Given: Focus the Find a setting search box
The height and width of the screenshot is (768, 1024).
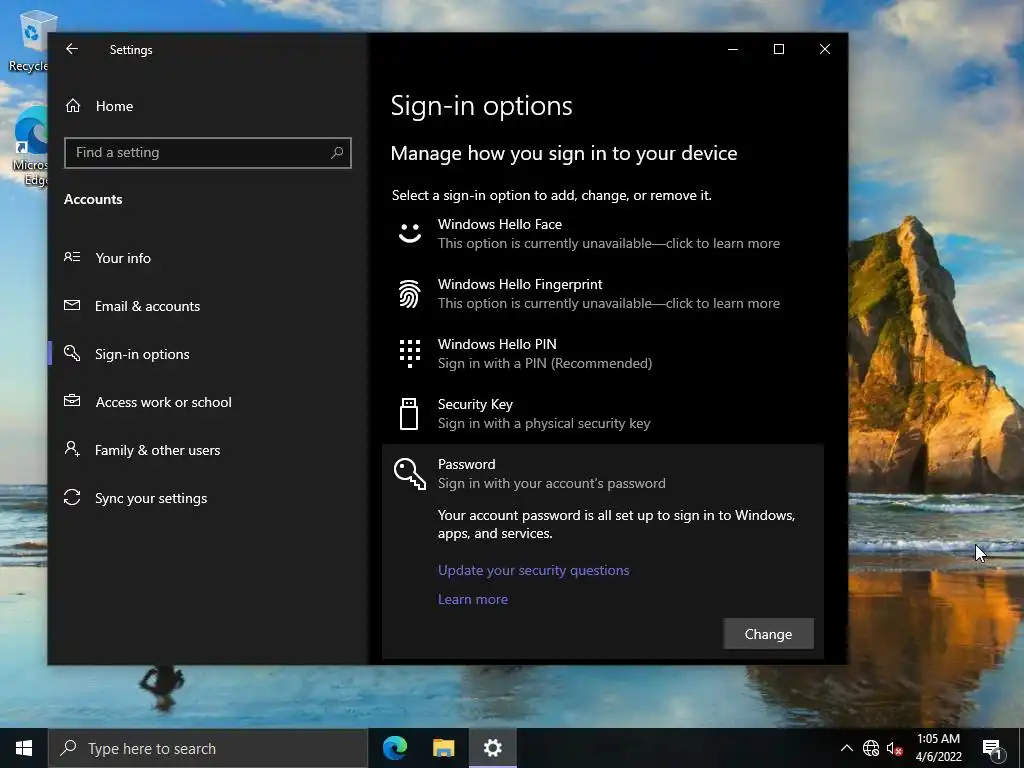Looking at the screenshot, I should click(x=208, y=153).
